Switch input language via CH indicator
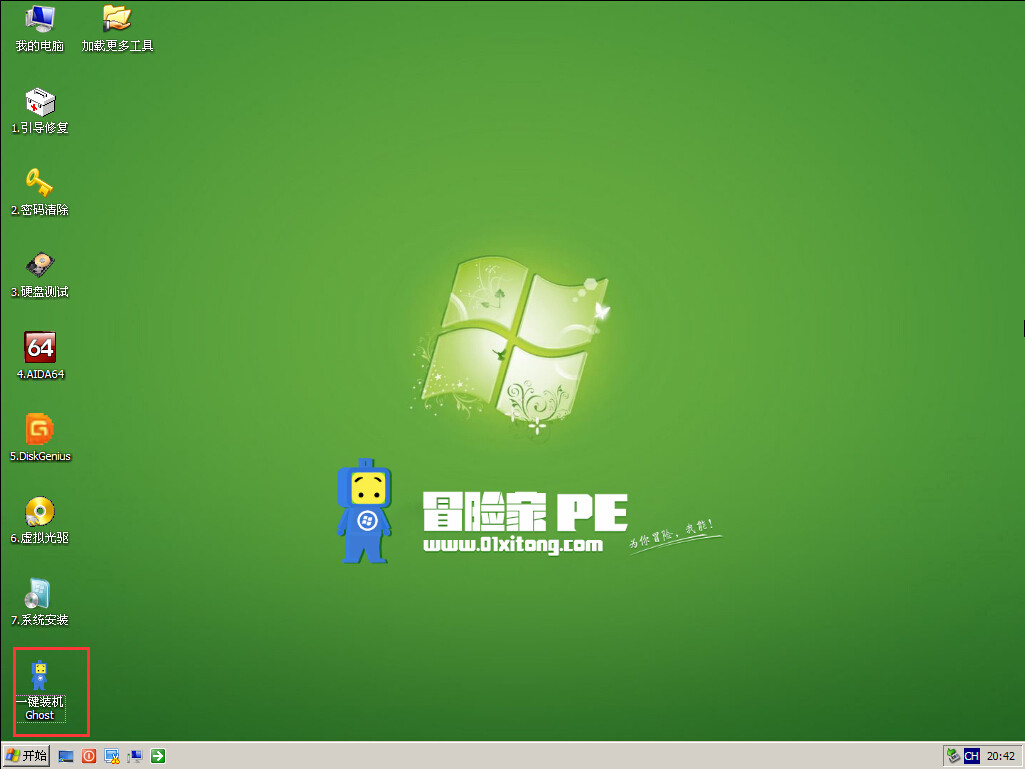The width and height of the screenshot is (1025, 769). (x=972, y=756)
